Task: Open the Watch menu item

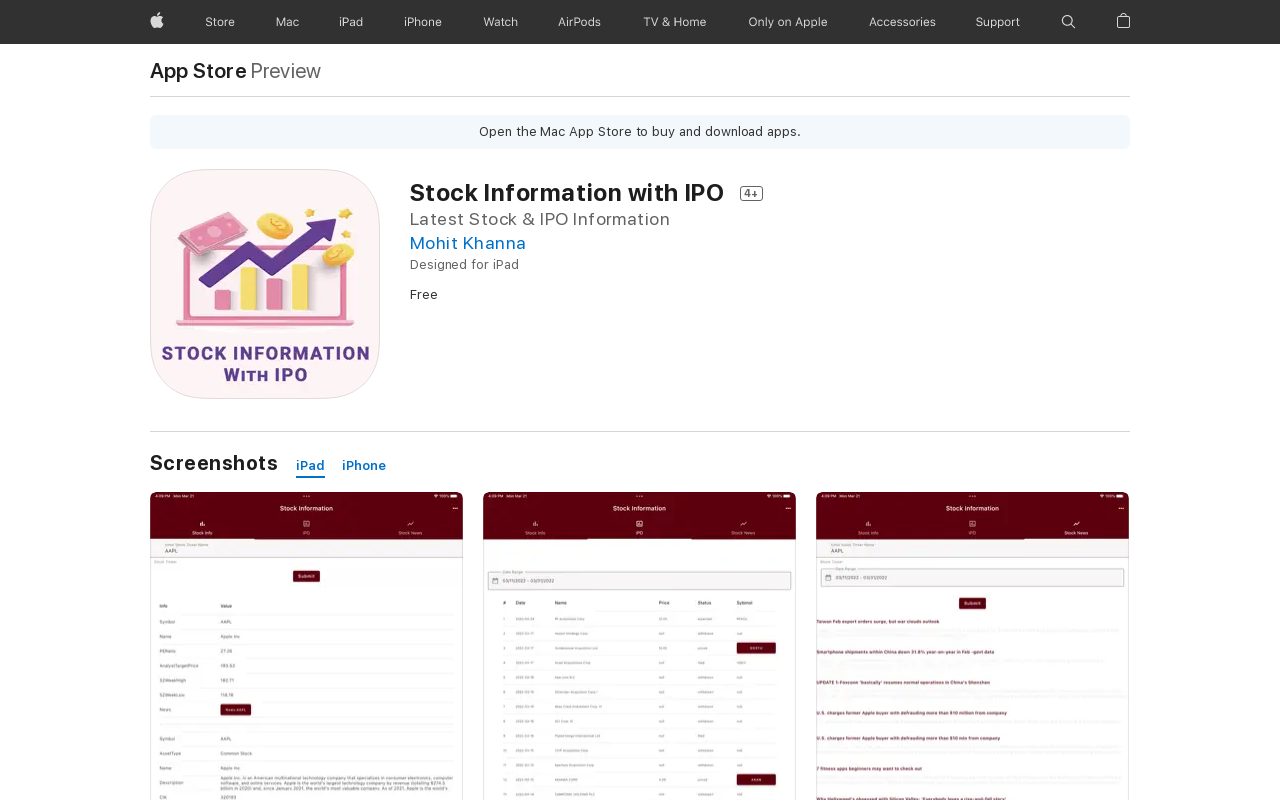Action: click(x=500, y=22)
